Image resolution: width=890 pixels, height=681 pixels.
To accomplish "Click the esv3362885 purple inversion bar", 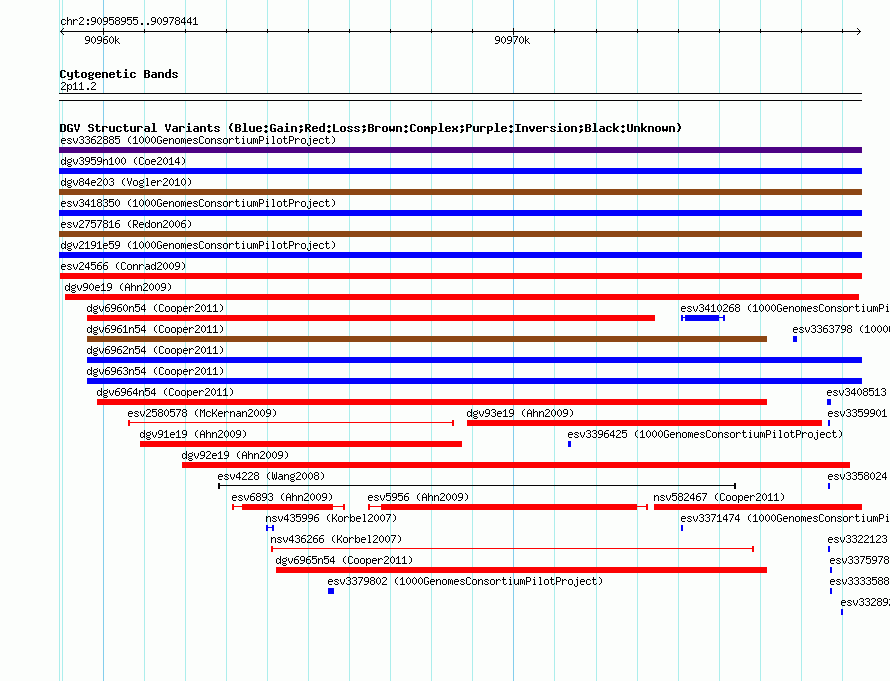I will [x=460, y=150].
